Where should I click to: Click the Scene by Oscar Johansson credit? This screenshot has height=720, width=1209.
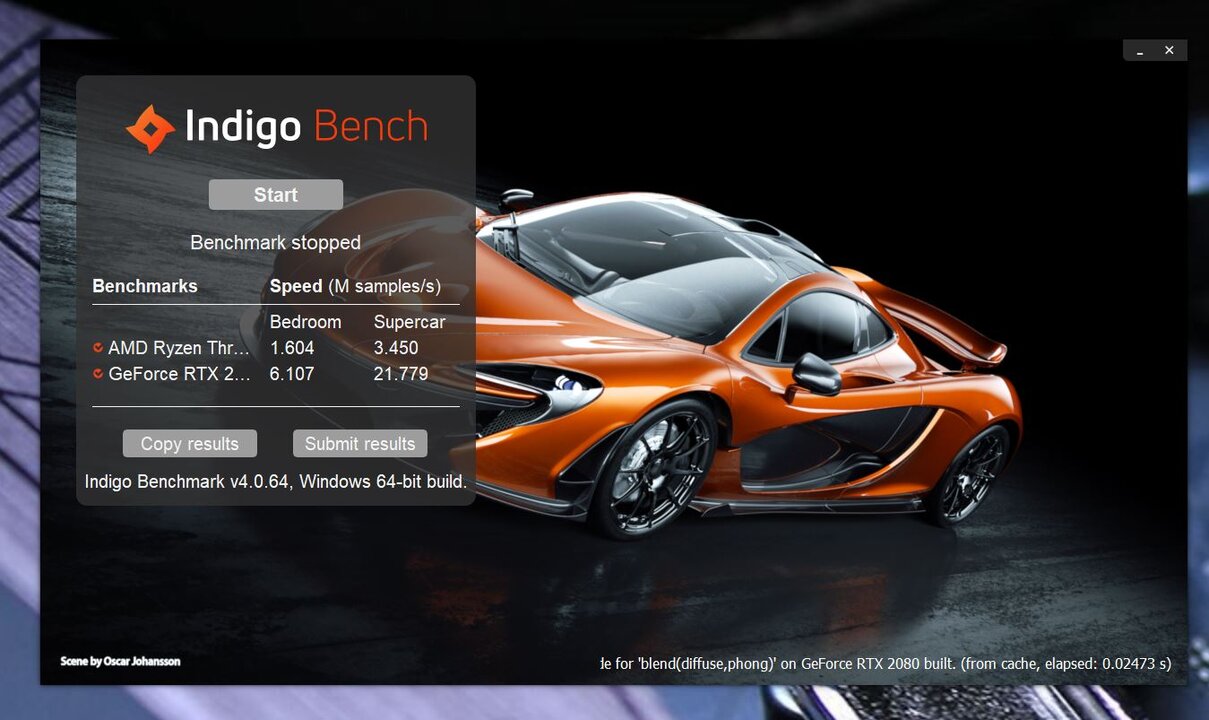(120, 661)
